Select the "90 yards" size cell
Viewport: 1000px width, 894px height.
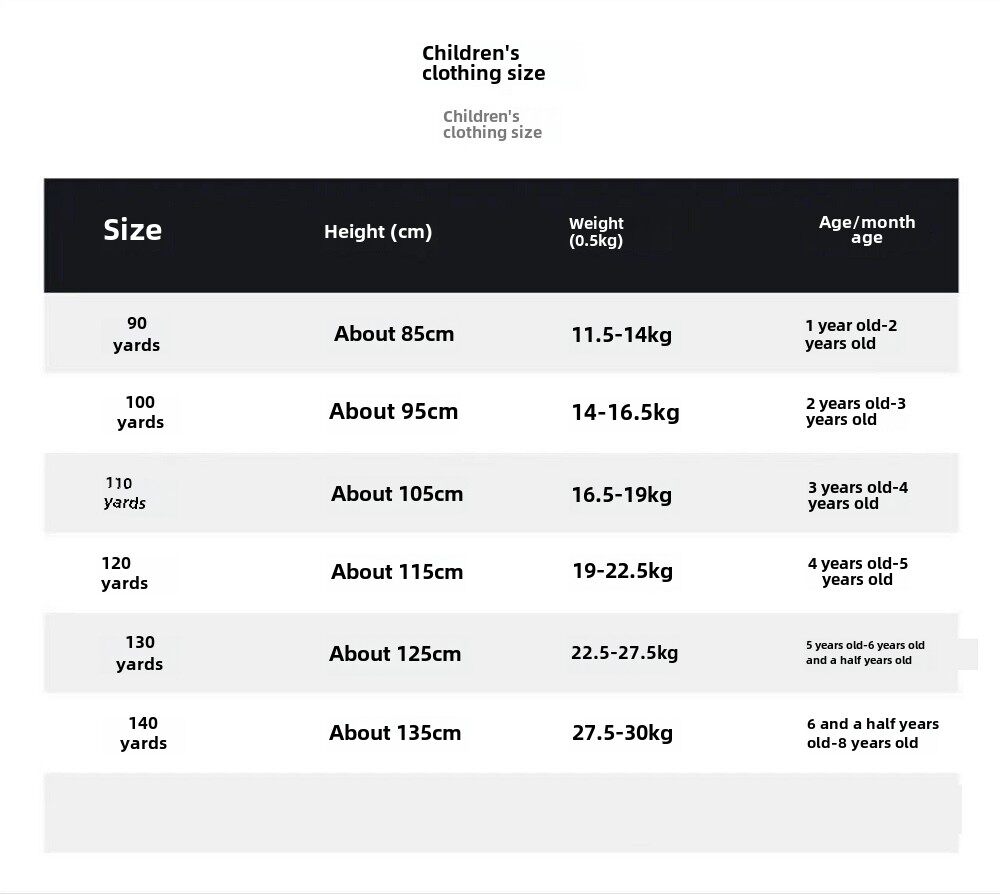click(137, 334)
